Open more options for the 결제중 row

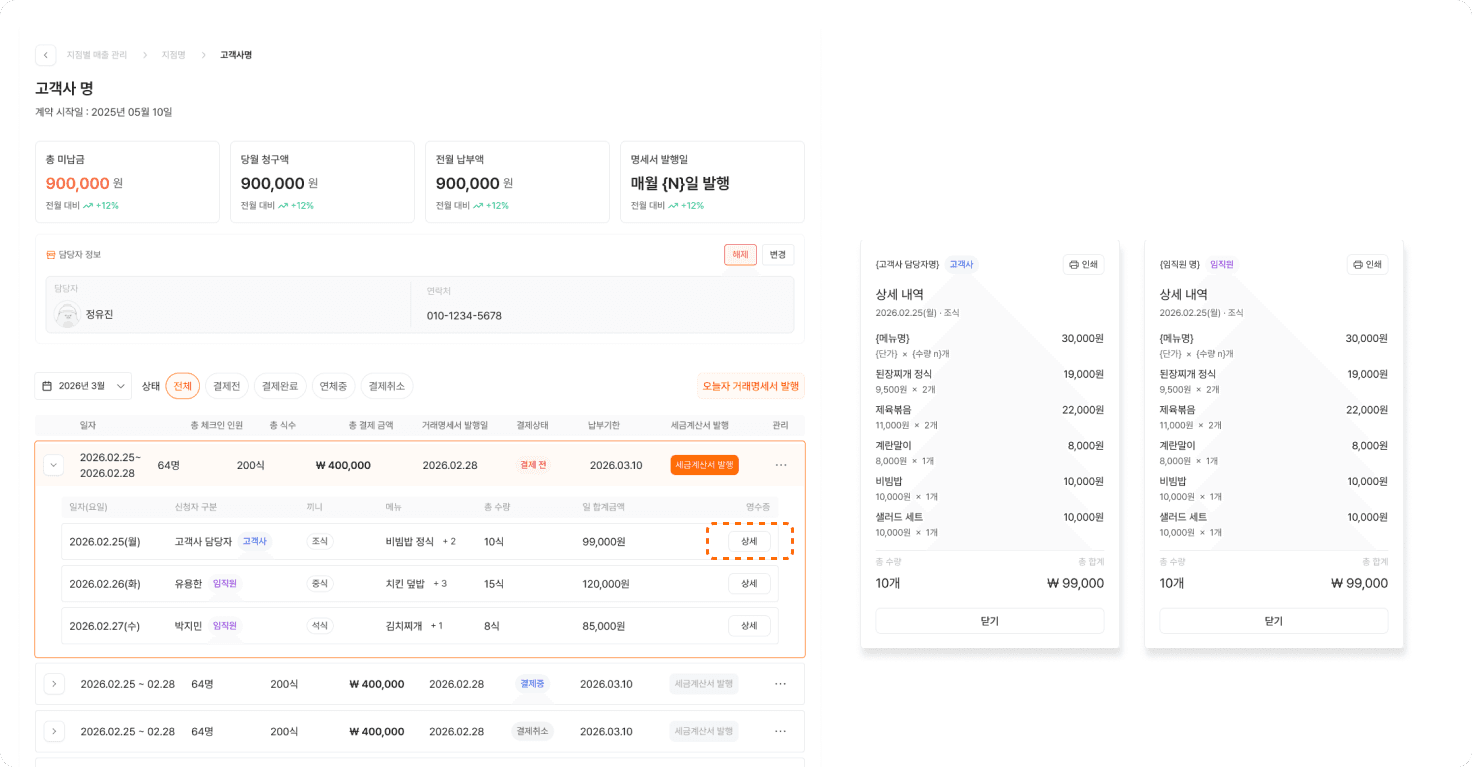[x=781, y=684]
